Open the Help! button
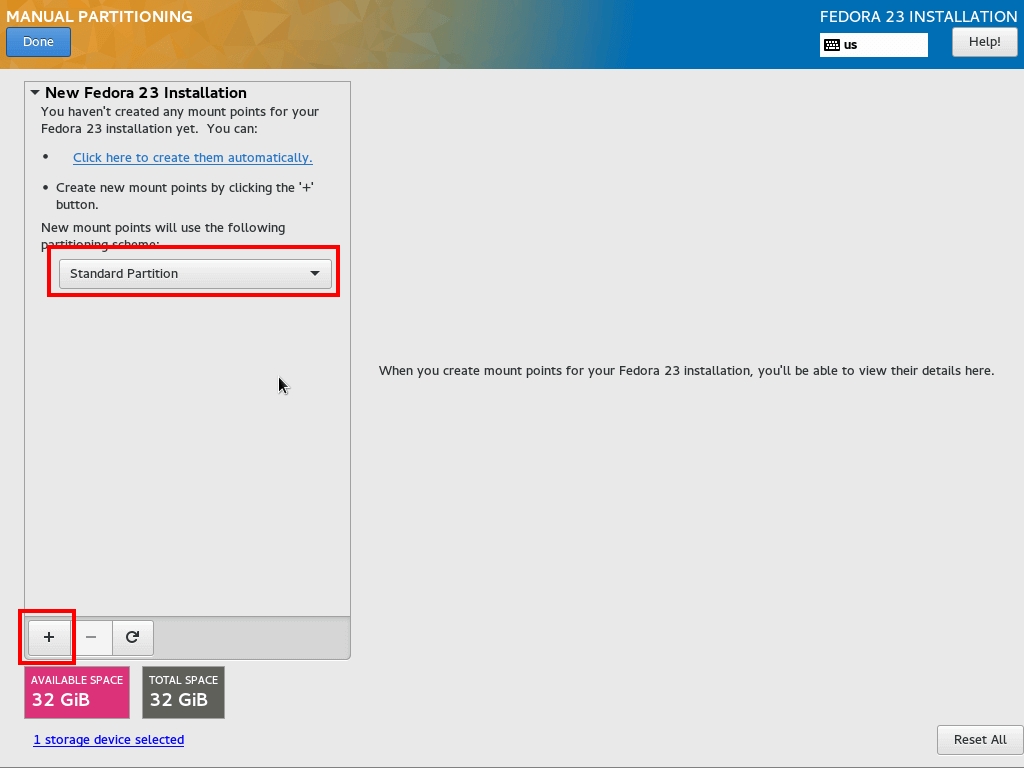1024x768 pixels. (x=984, y=42)
